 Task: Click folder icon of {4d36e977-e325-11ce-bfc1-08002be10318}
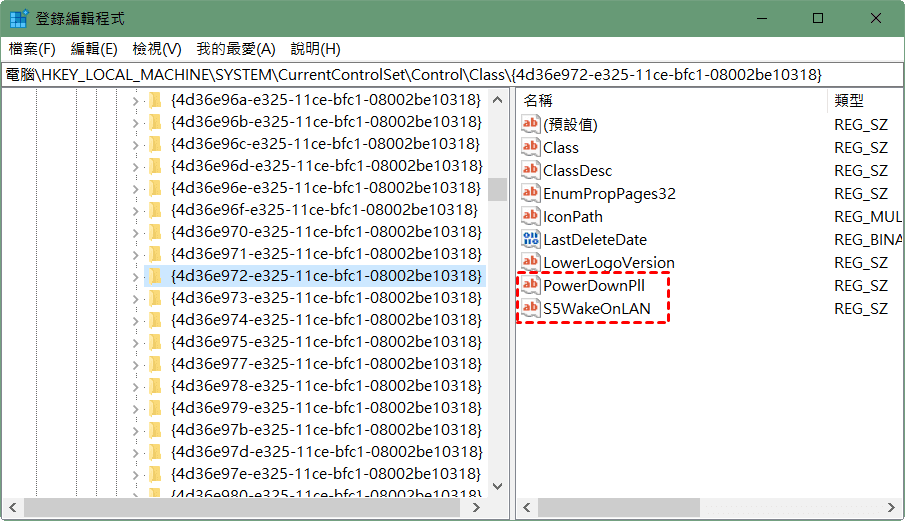155,364
